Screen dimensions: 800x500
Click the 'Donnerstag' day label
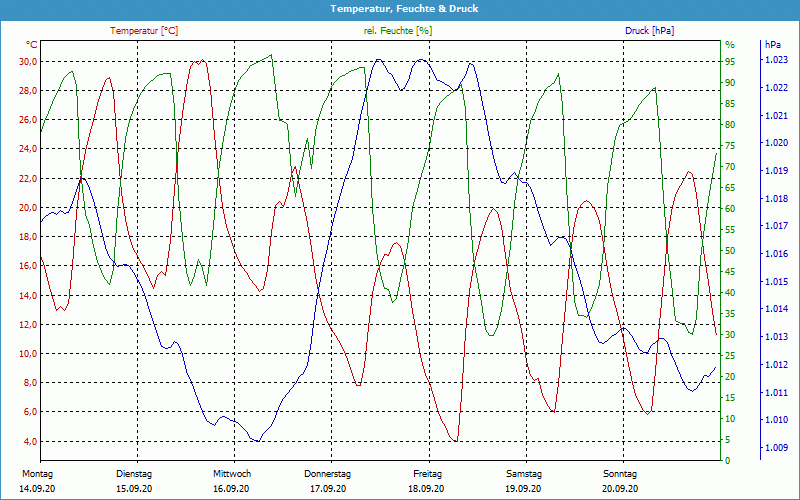[328, 473]
